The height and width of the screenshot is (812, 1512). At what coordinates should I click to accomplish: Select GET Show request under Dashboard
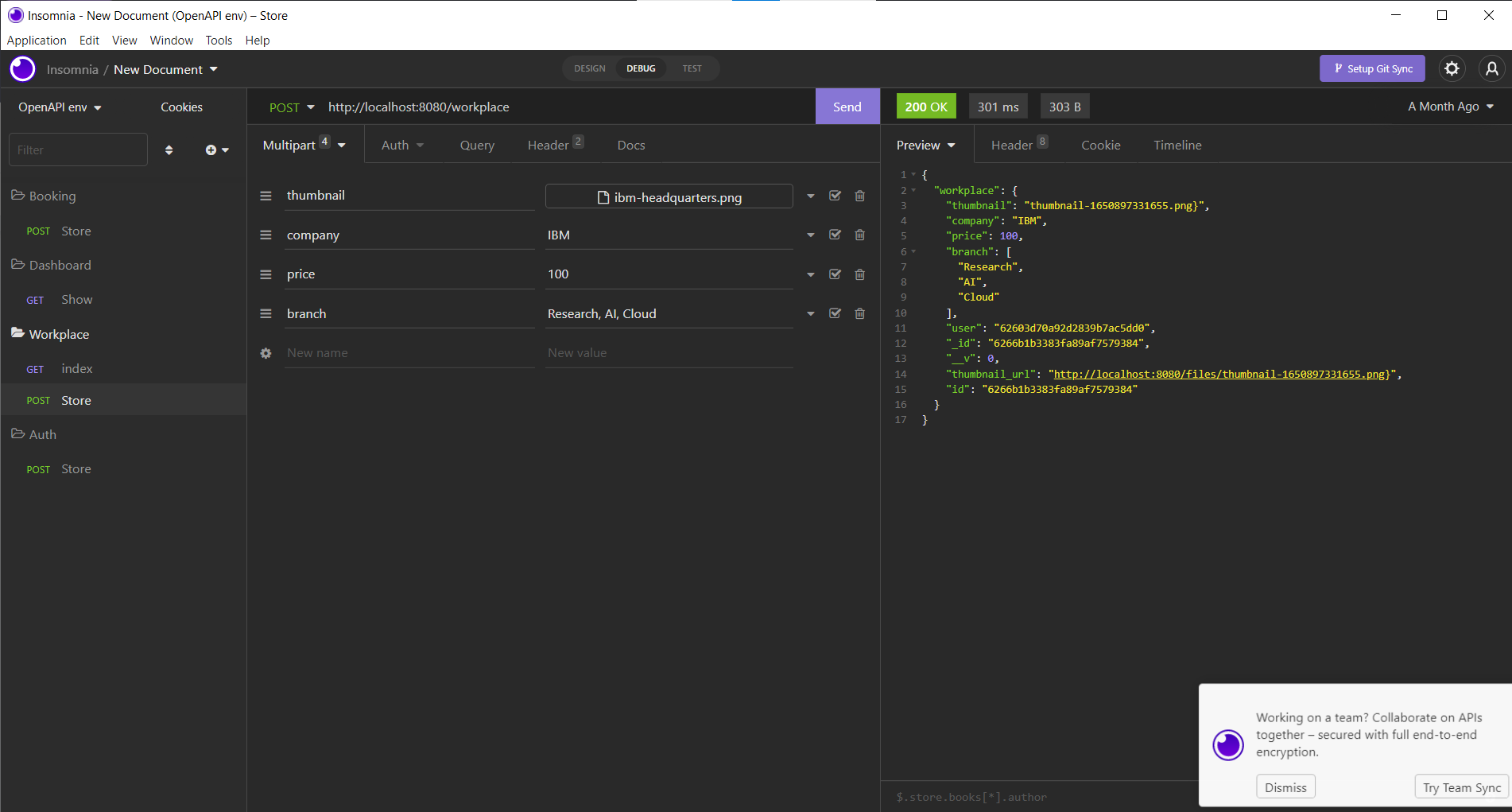(x=123, y=299)
